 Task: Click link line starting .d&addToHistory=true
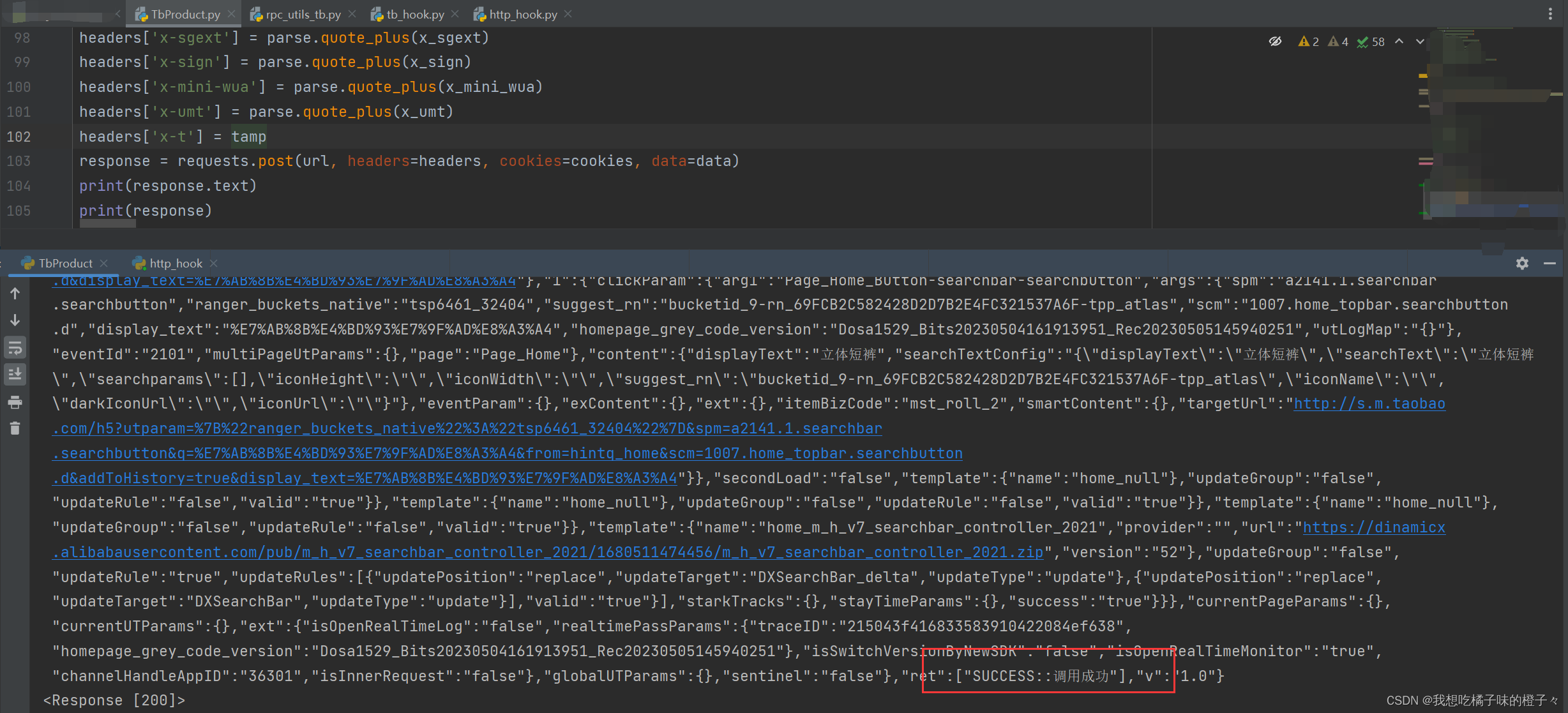pos(365,478)
